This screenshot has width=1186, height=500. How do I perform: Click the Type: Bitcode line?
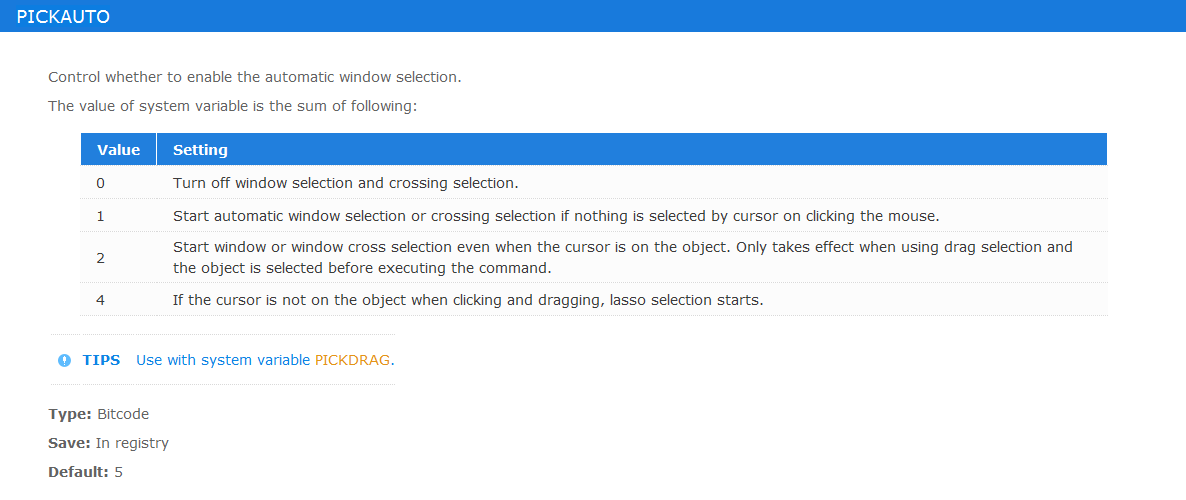click(98, 415)
